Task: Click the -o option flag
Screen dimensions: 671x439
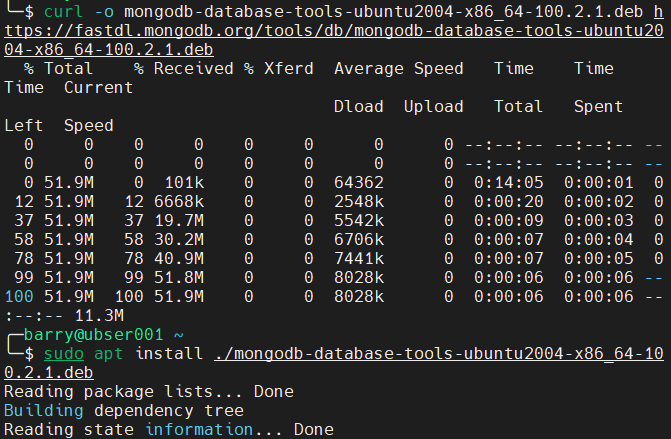Action: click(x=104, y=12)
